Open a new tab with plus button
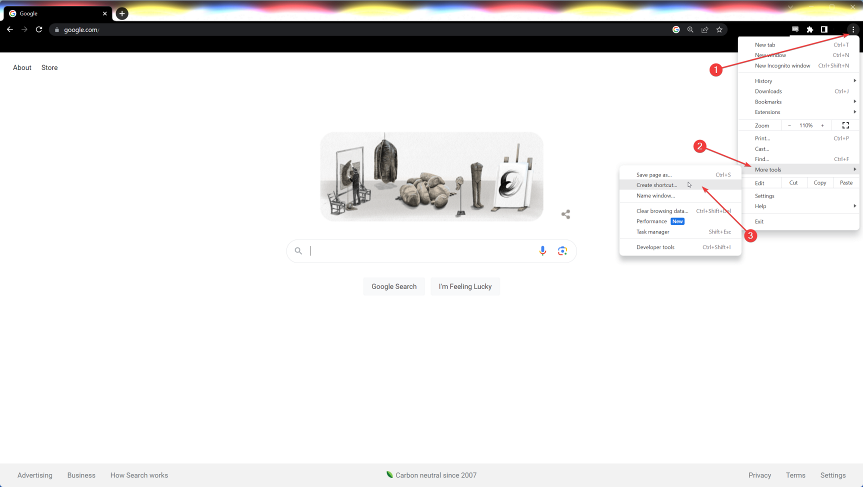Image resolution: width=863 pixels, height=487 pixels. pos(122,13)
